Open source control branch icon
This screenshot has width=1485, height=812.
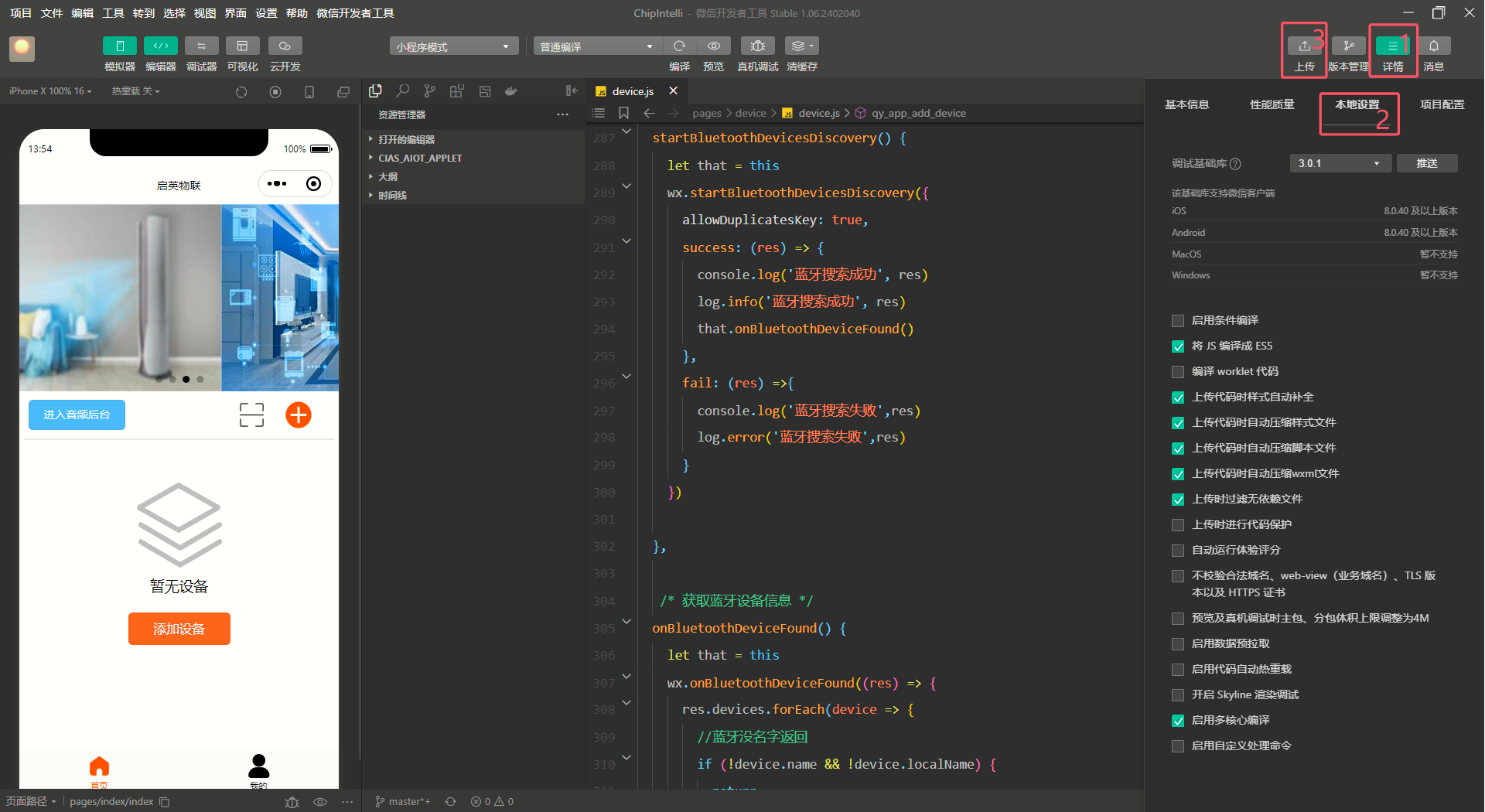point(430,91)
